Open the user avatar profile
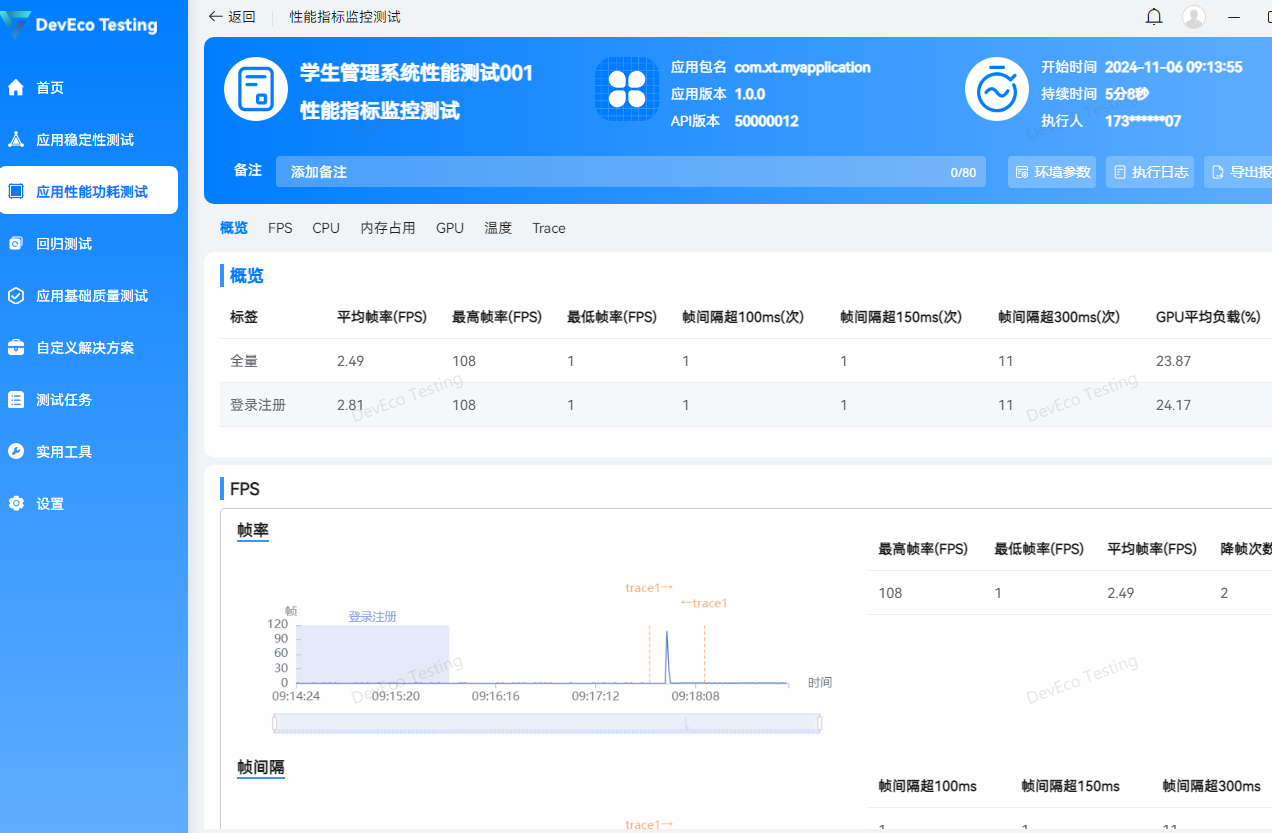Image resolution: width=1272 pixels, height=833 pixels. [x=1194, y=17]
